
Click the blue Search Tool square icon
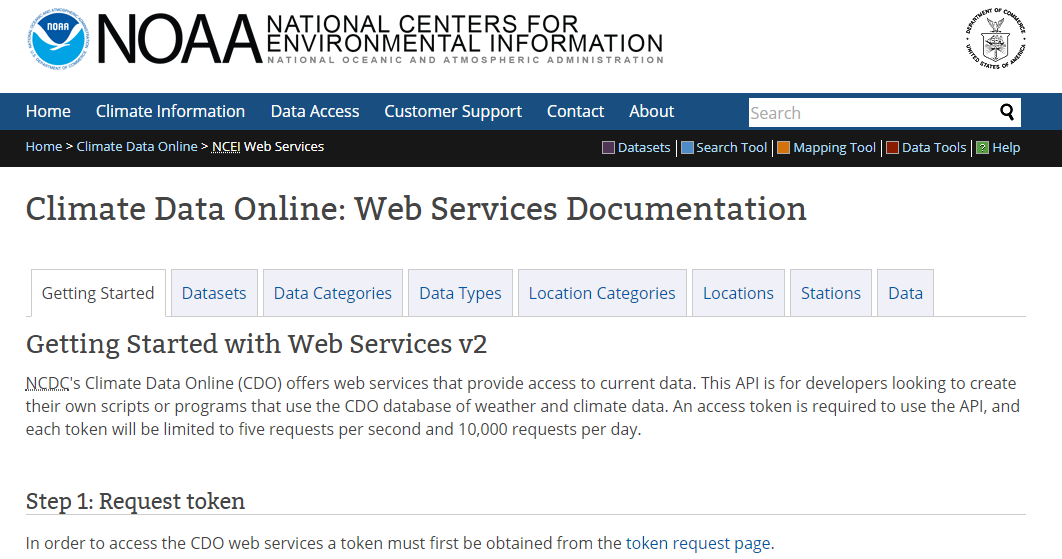point(687,148)
